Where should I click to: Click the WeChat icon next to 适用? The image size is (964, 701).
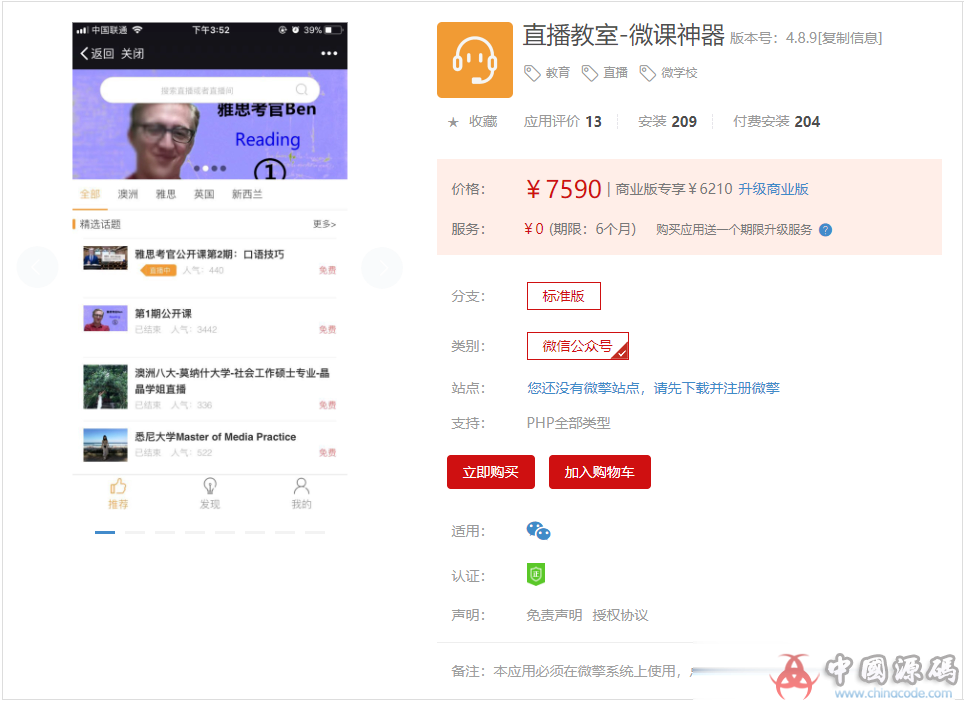539,531
